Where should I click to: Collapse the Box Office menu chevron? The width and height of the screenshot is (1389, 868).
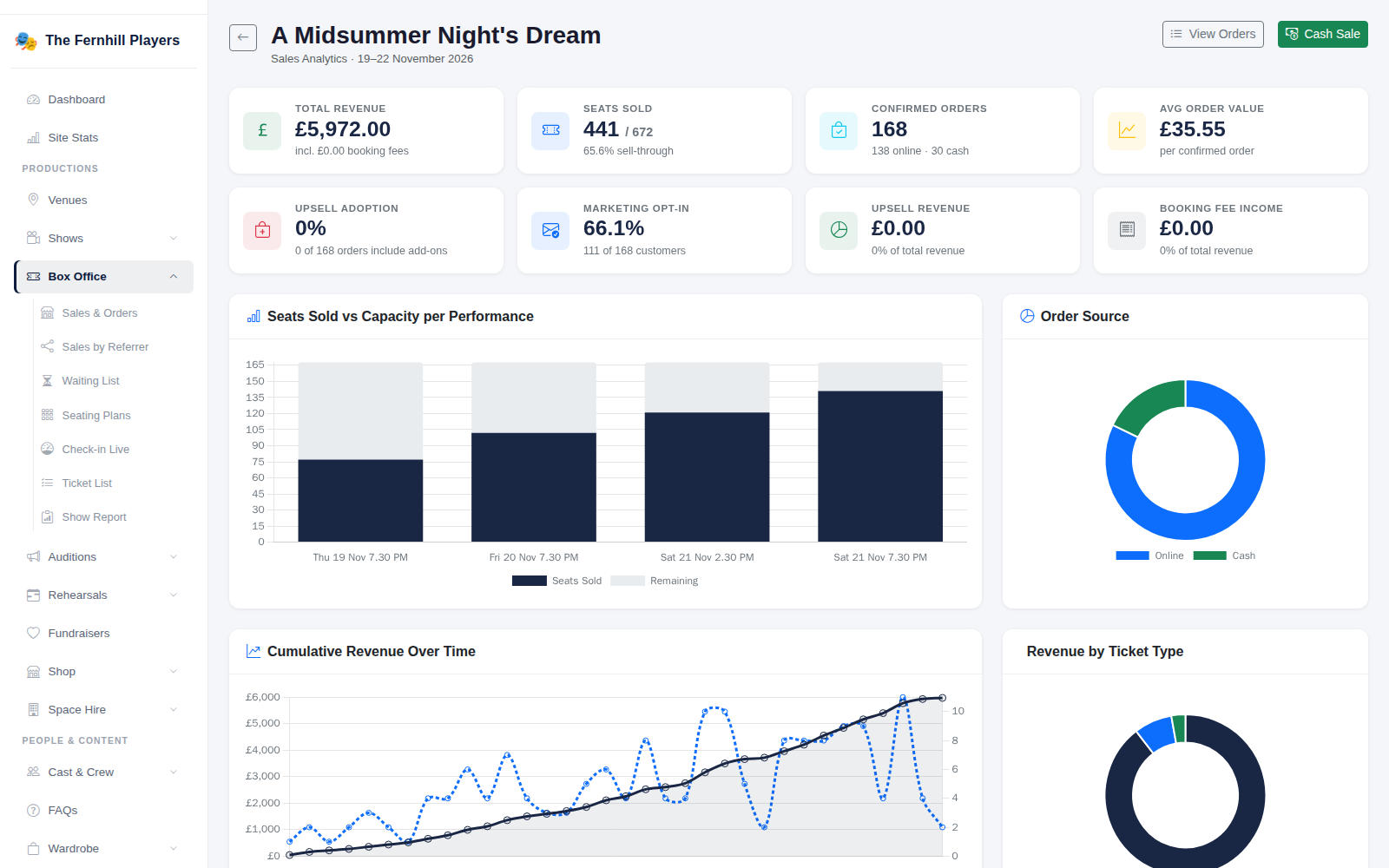(174, 277)
